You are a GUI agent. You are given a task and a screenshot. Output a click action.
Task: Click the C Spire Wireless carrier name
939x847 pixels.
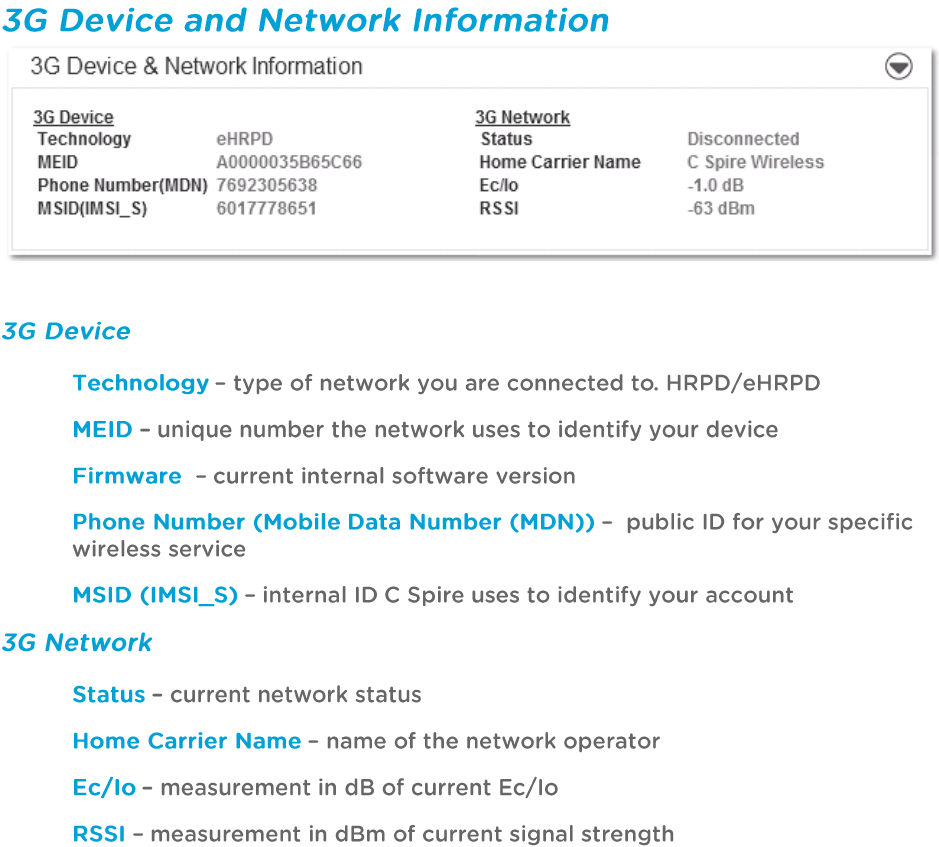tap(755, 162)
